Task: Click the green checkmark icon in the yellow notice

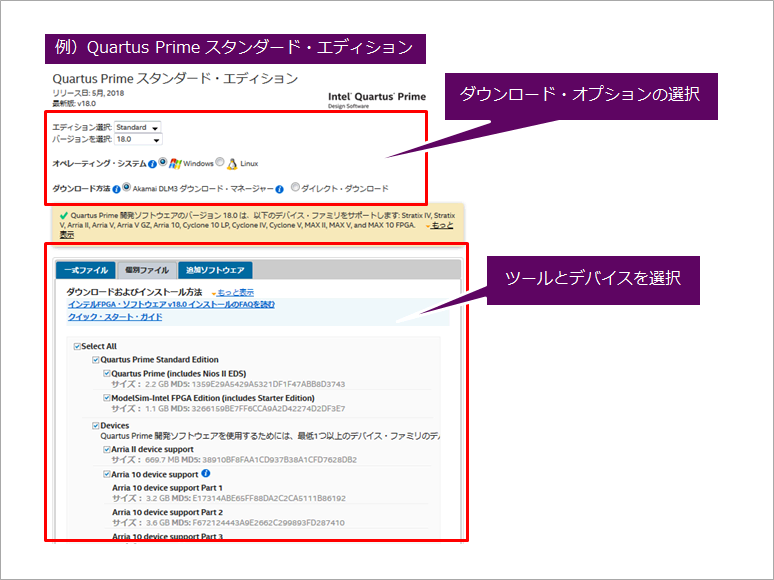Action: [x=64, y=216]
